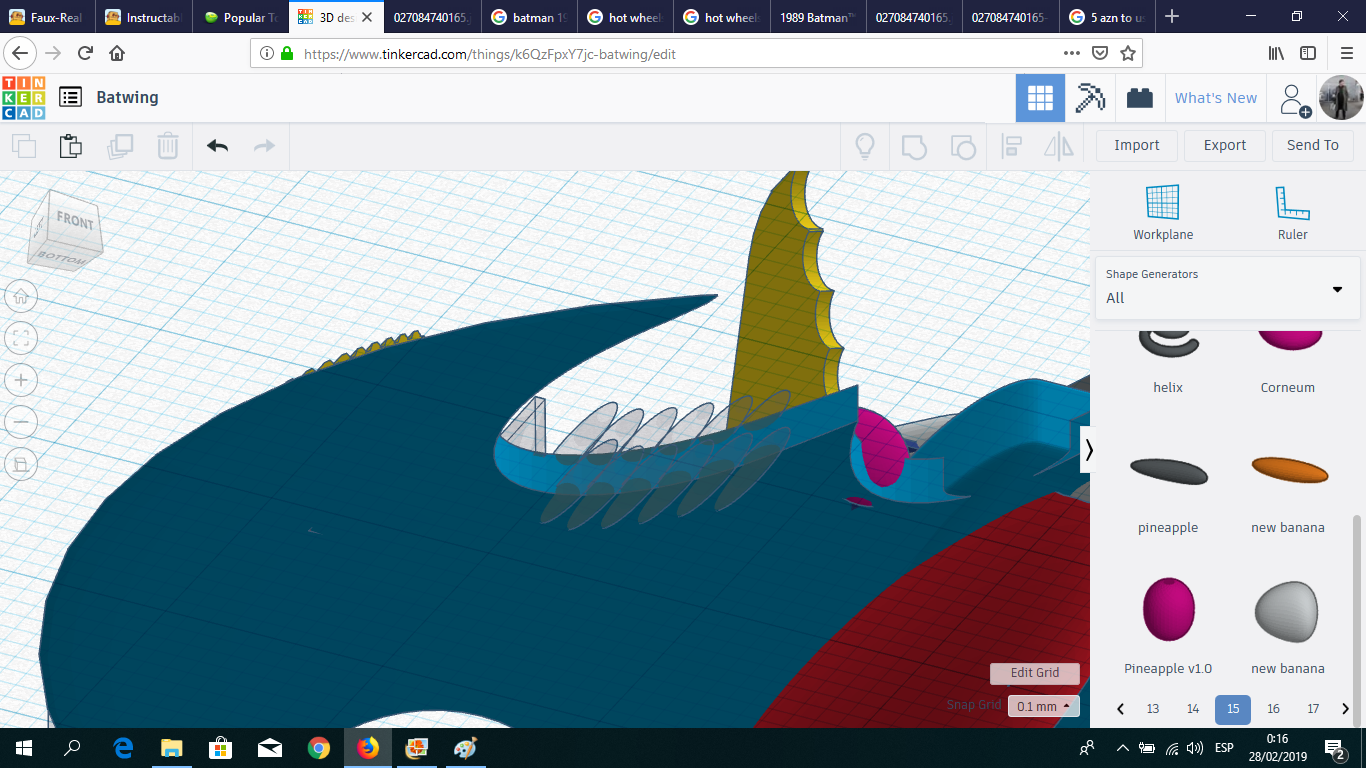
Task: Bookmark this page with the star icon
Action: click(x=1128, y=54)
